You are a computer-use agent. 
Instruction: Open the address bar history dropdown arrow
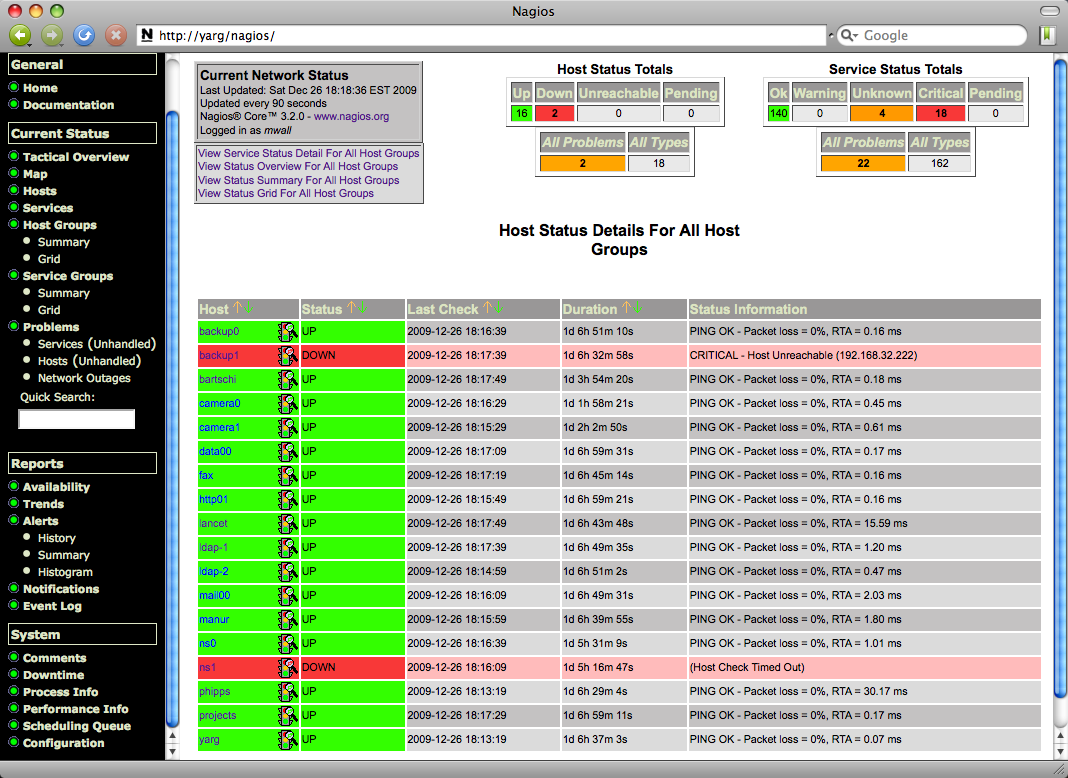click(x=830, y=36)
